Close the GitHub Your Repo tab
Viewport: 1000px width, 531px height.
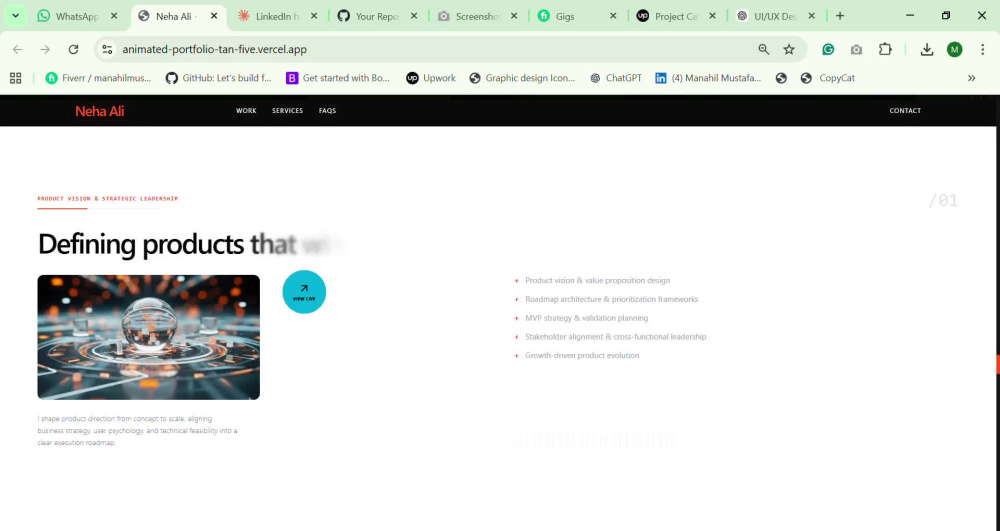tap(414, 17)
